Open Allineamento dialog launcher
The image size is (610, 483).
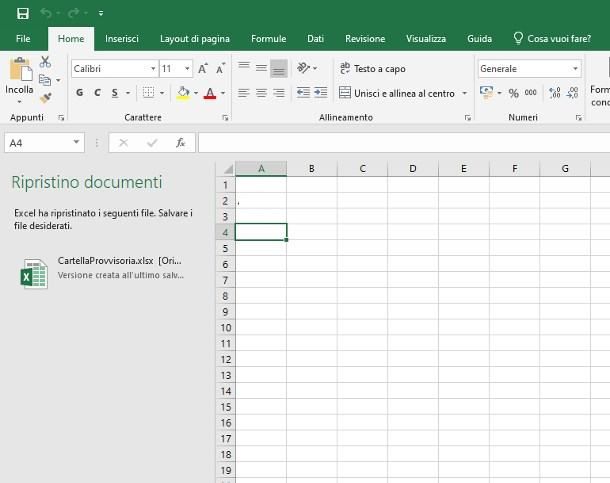[x=468, y=118]
